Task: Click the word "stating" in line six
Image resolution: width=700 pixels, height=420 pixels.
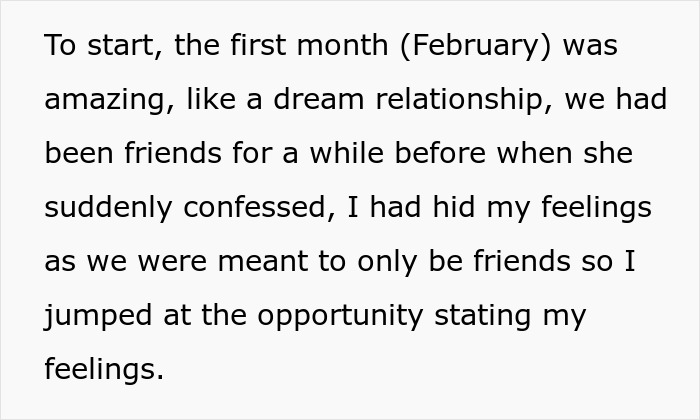Action: pyautogui.click(x=483, y=316)
